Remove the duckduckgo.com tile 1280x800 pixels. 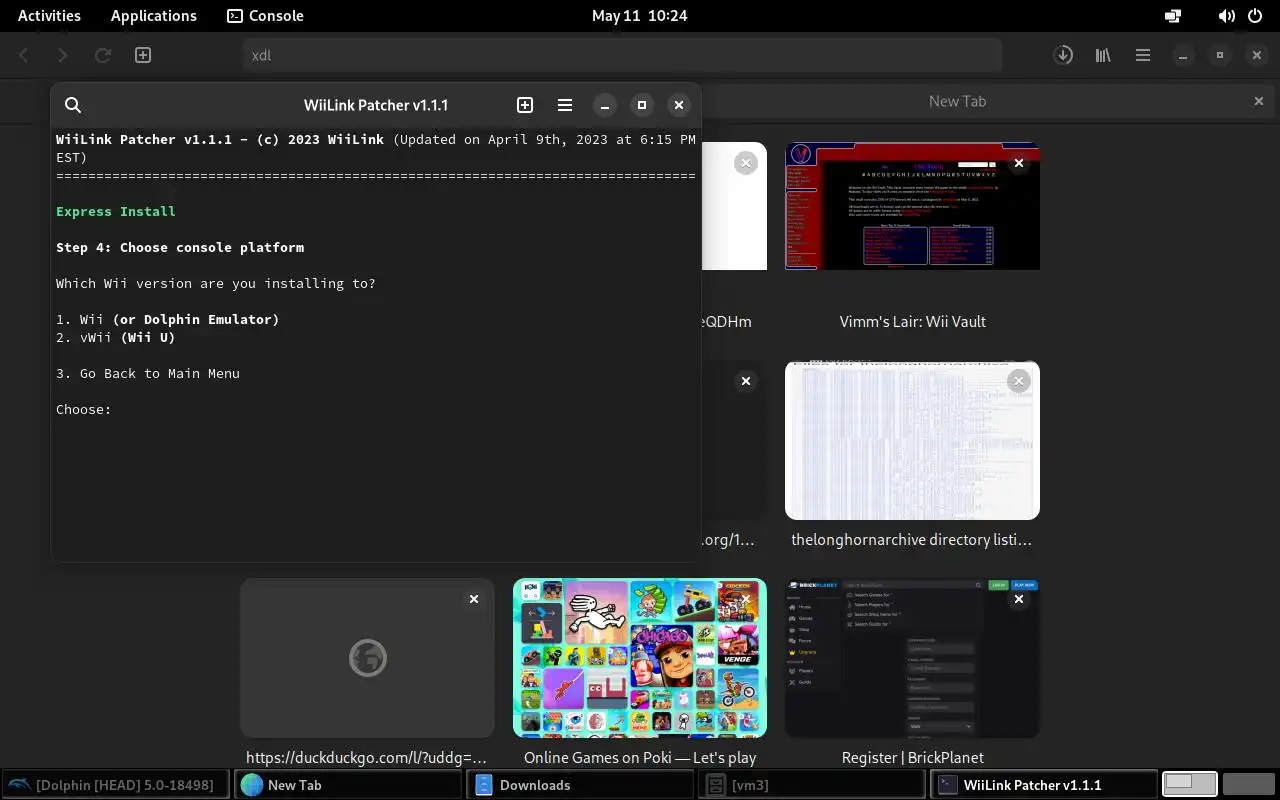tap(474, 599)
